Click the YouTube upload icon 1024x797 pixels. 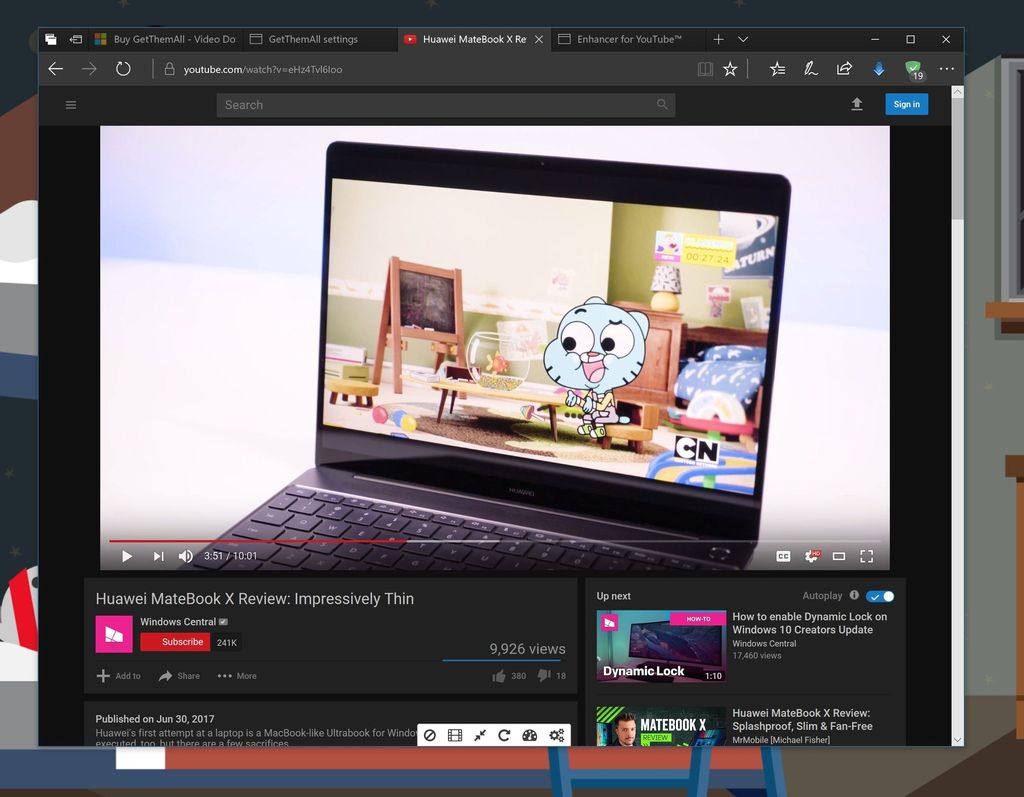[x=857, y=104]
